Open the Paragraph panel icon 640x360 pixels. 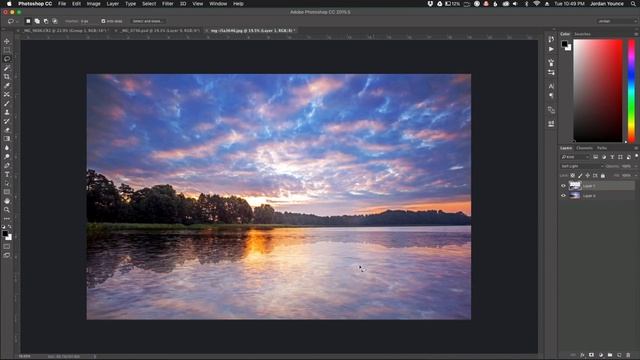551,96
